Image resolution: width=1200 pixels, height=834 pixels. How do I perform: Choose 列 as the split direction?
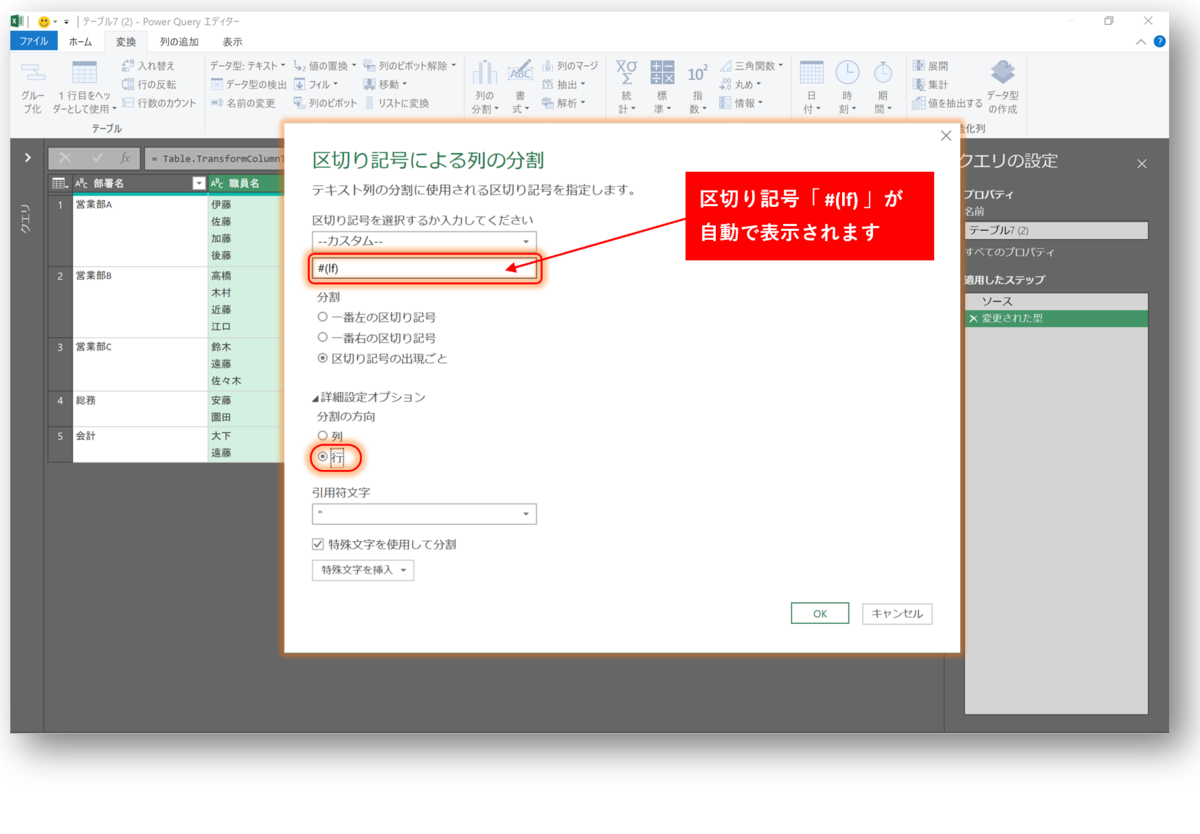[322, 436]
